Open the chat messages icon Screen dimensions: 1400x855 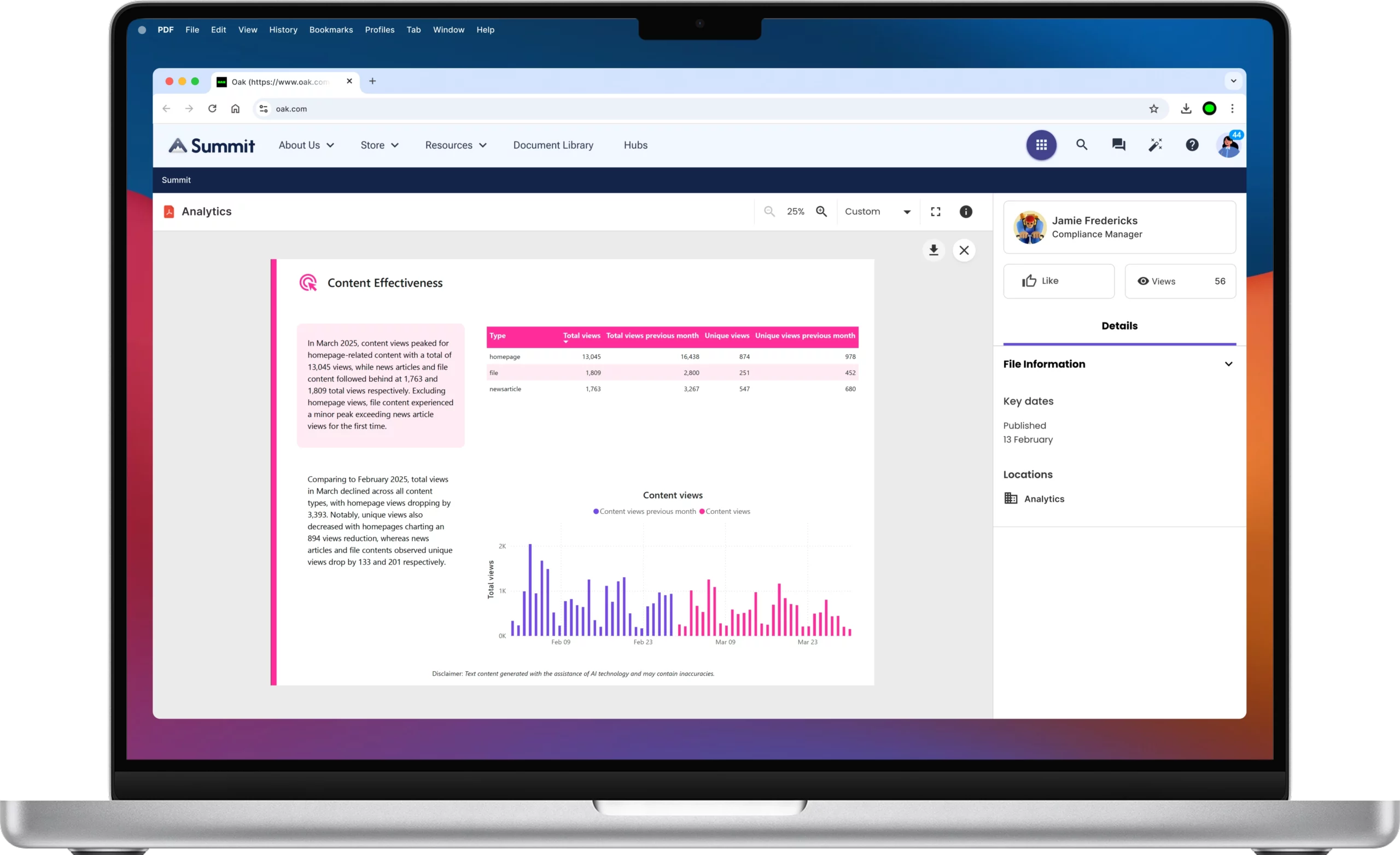(1118, 145)
